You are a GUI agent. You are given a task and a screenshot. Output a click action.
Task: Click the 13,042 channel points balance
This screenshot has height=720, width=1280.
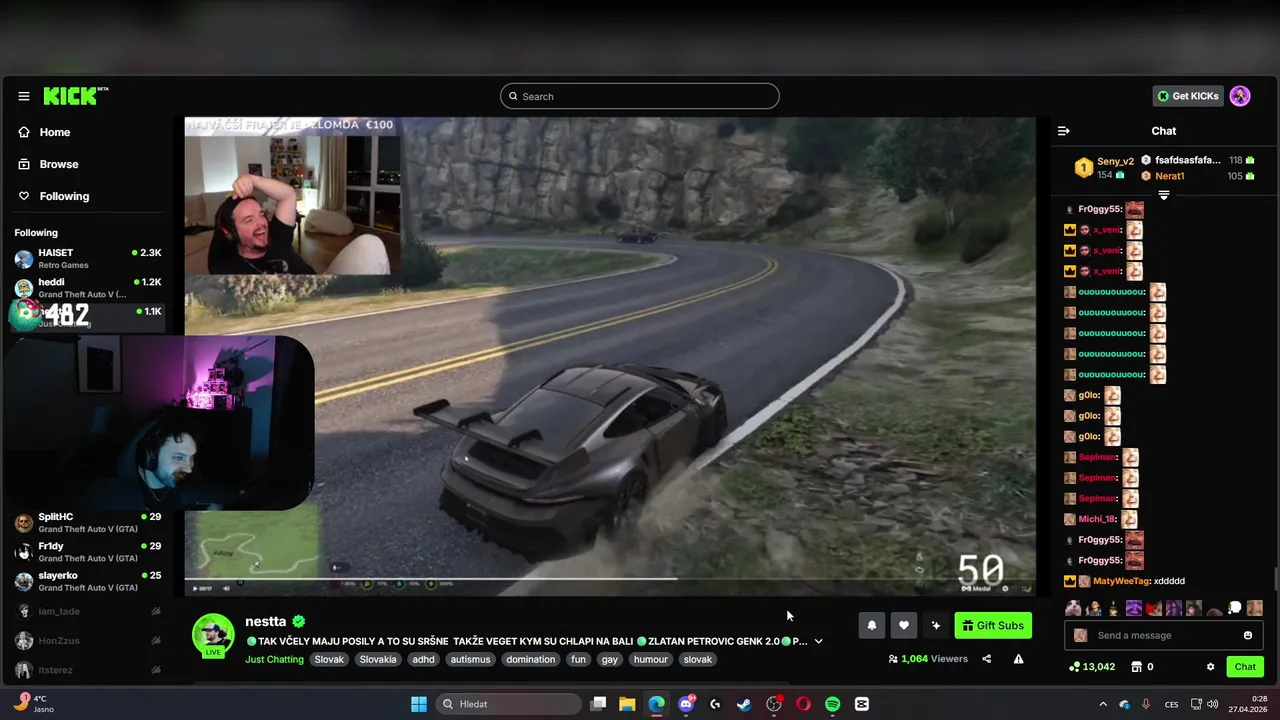coord(1092,667)
